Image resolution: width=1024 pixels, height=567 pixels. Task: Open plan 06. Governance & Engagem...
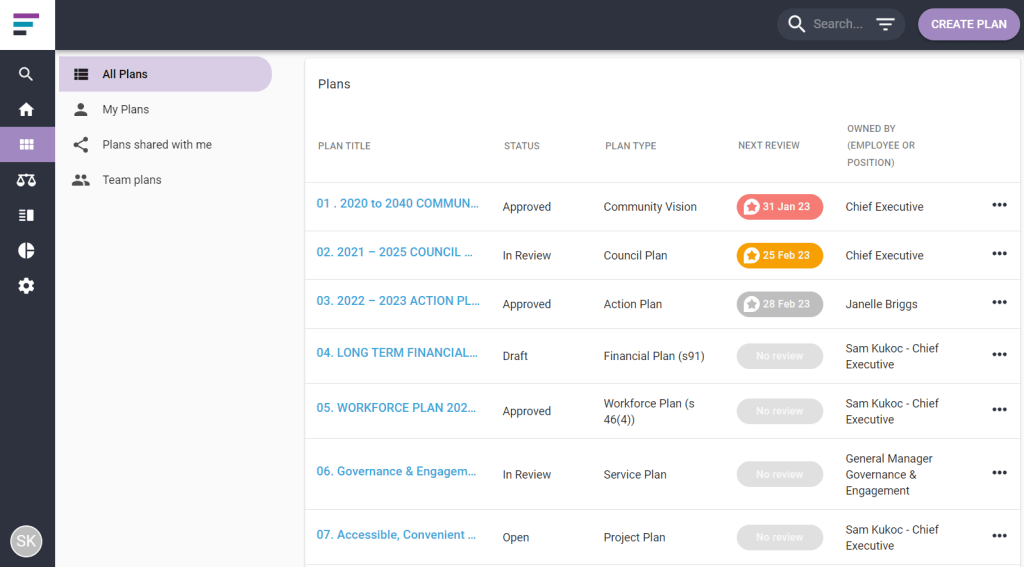(x=396, y=471)
